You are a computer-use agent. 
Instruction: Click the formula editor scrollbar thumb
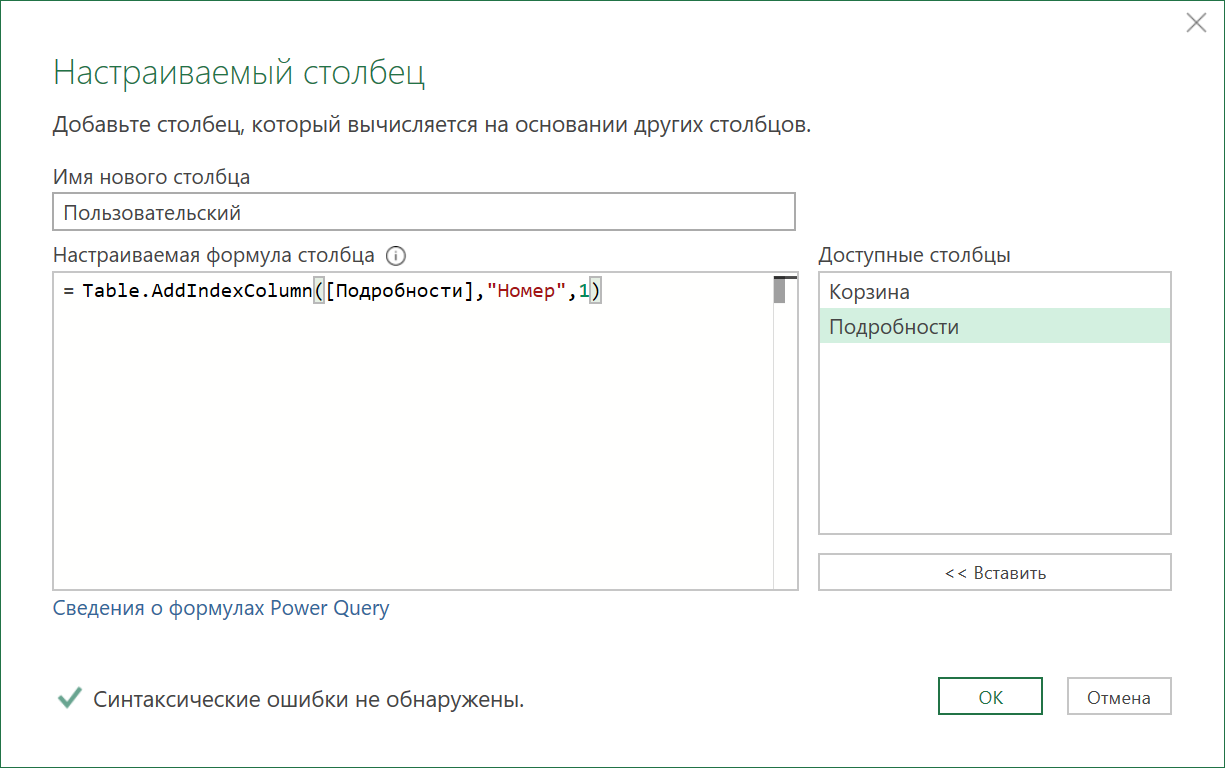pos(779,291)
